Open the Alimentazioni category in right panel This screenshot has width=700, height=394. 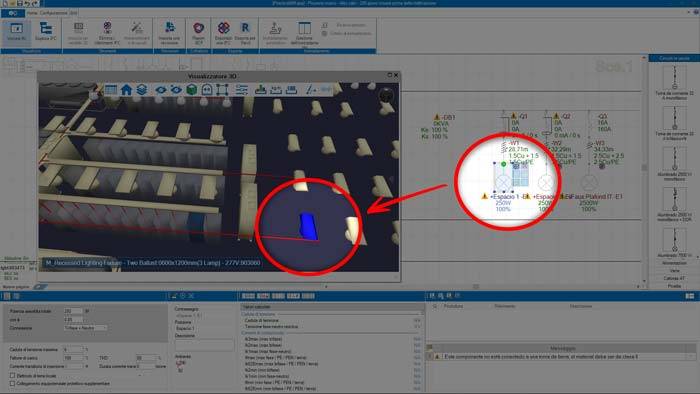tap(674, 263)
